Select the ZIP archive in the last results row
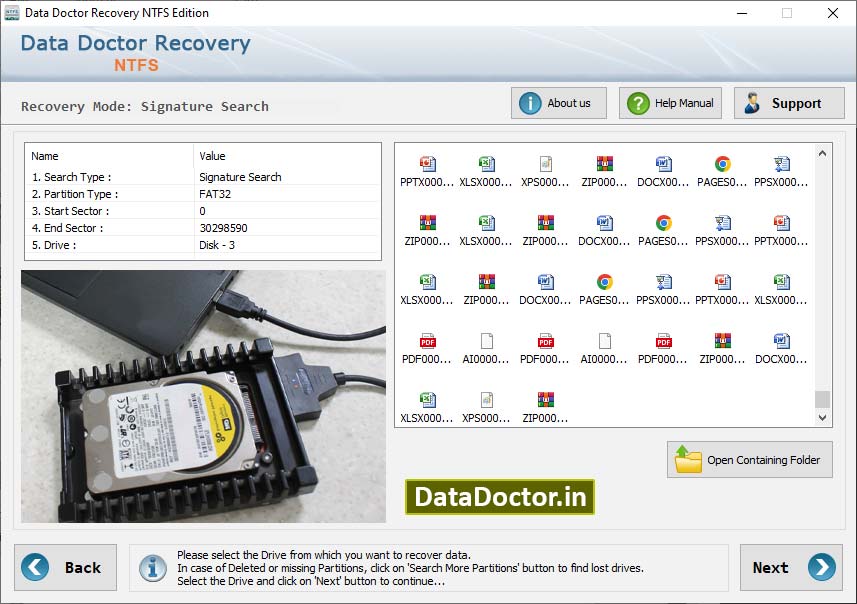The width and height of the screenshot is (857, 604). [x=545, y=408]
